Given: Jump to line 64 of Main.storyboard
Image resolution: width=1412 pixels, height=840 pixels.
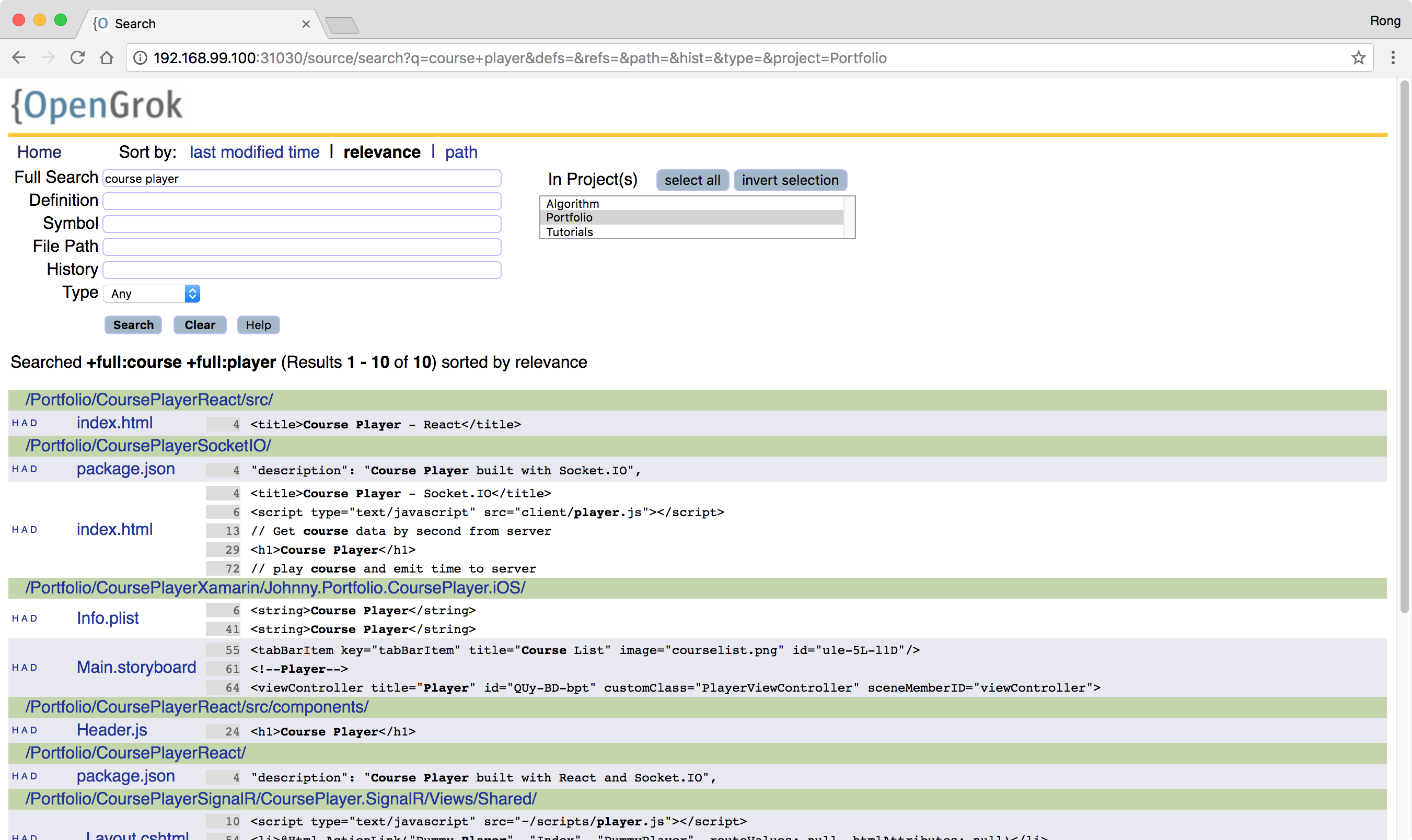Looking at the screenshot, I should point(223,688).
